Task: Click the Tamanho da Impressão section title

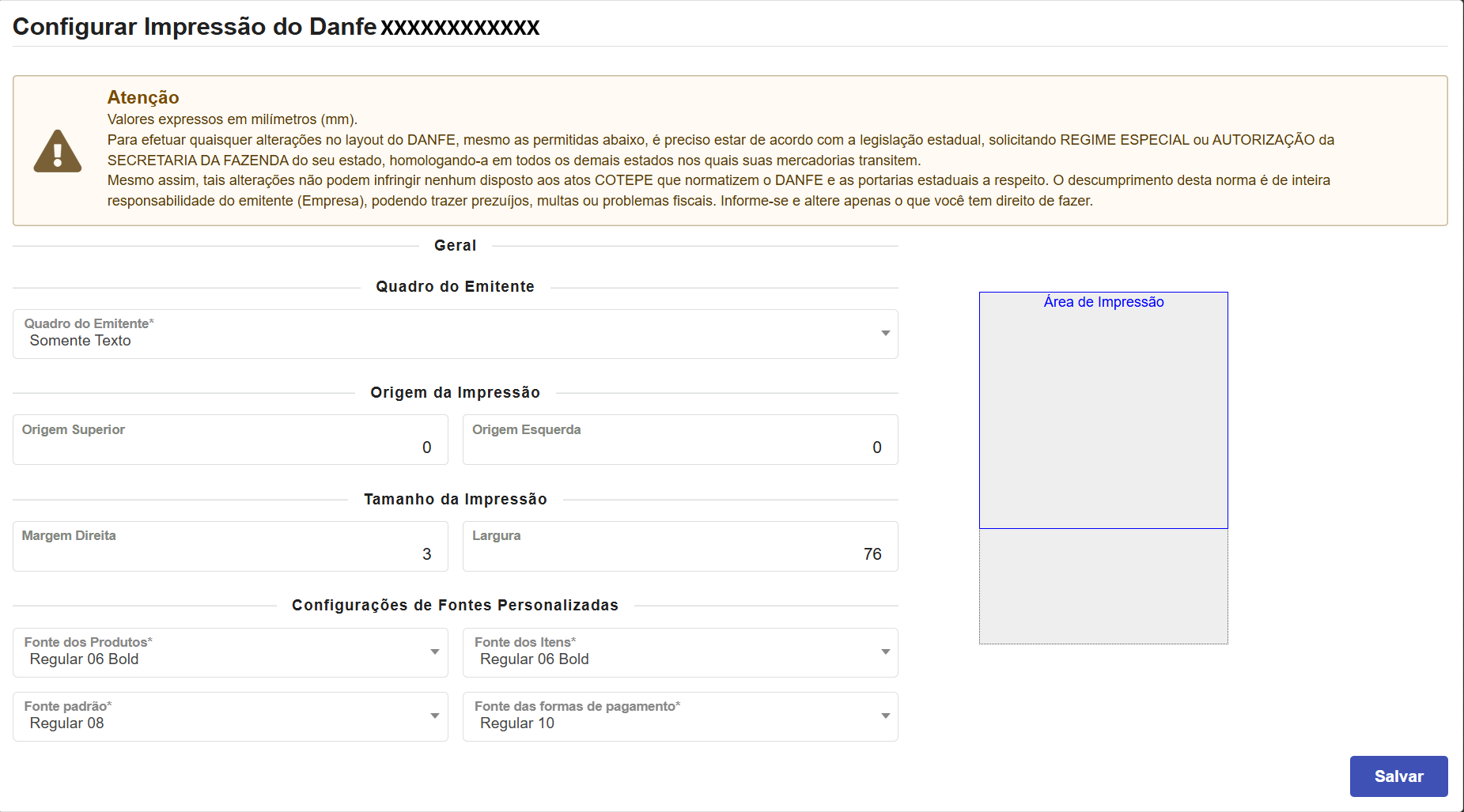Action: (x=455, y=500)
